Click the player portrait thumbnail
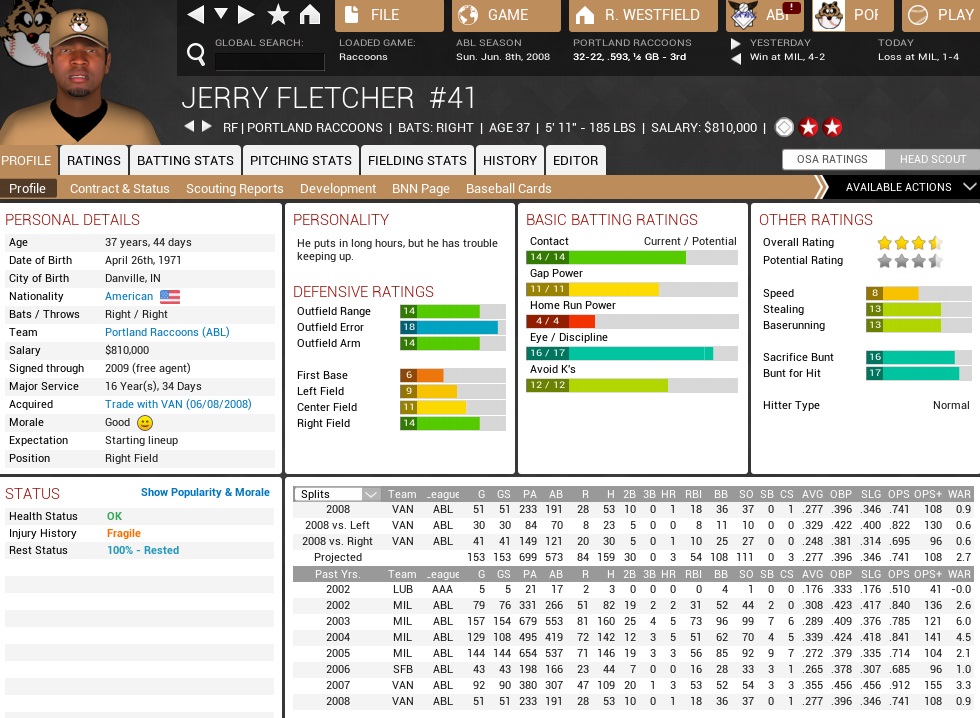 [x=81, y=74]
